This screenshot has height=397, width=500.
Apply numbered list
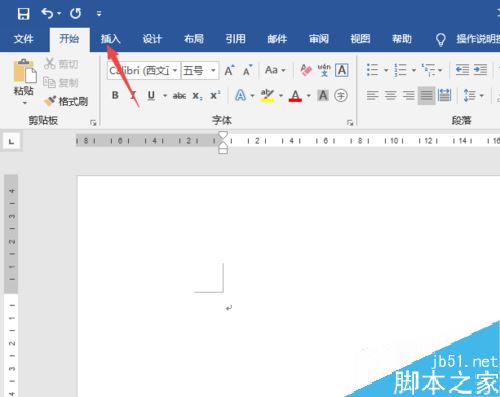coord(400,70)
